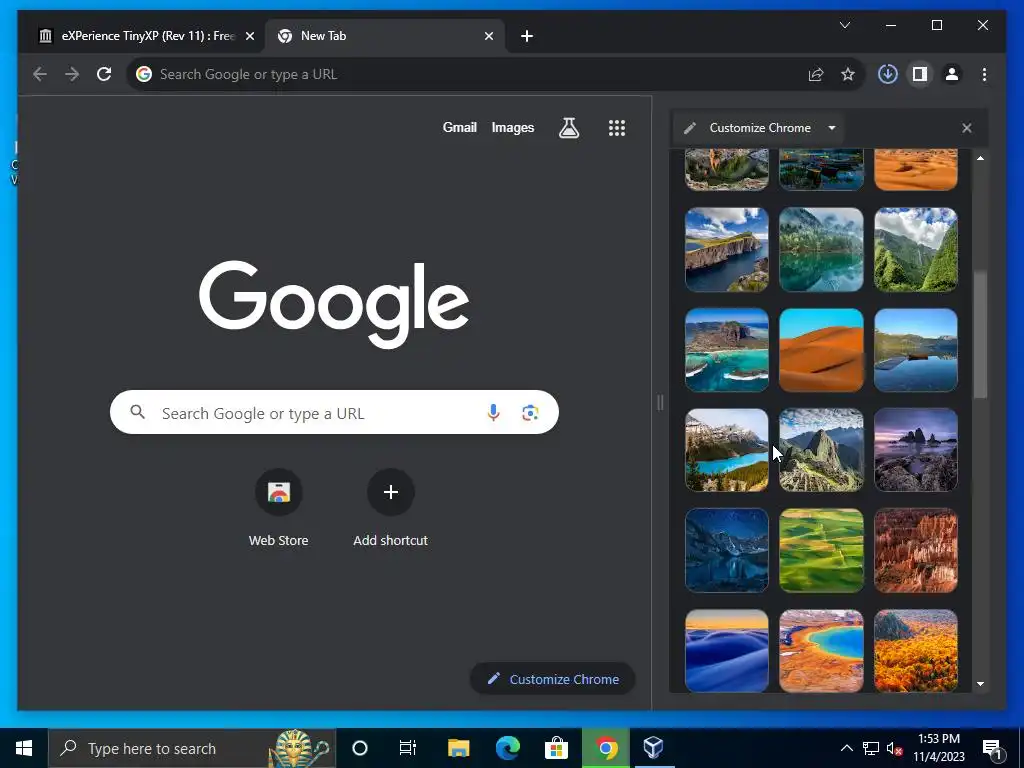Choose the autumn orange forest wallpaper
This screenshot has width=1024, height=768.
[916, 650]
